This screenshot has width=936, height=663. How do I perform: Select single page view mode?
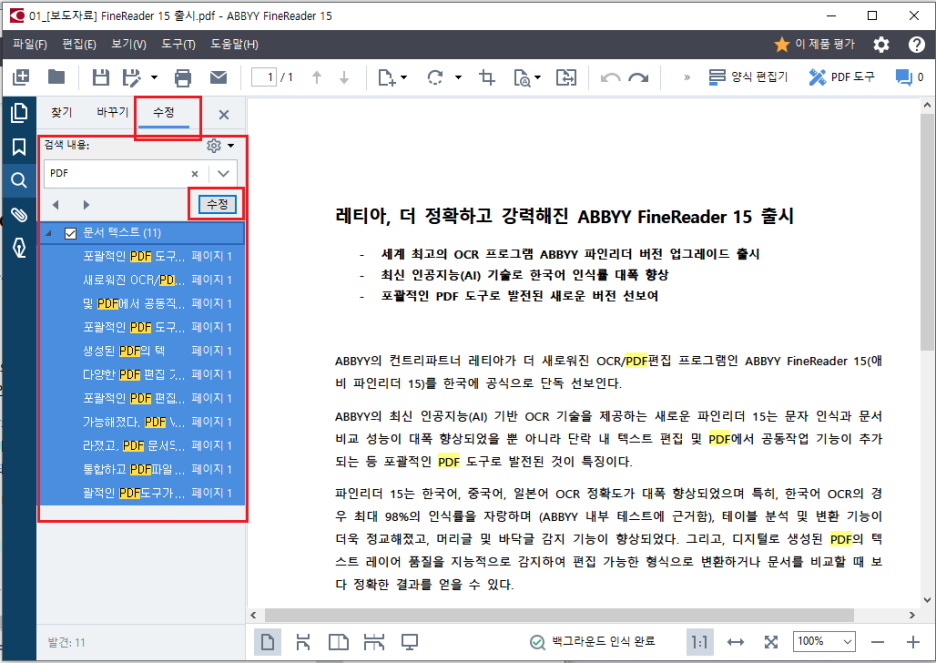267,642
